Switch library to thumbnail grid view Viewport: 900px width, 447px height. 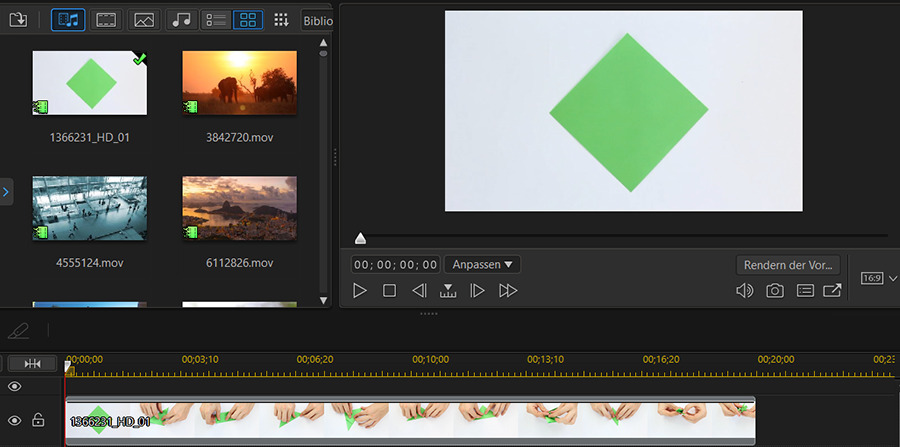[x=248, y=20]
